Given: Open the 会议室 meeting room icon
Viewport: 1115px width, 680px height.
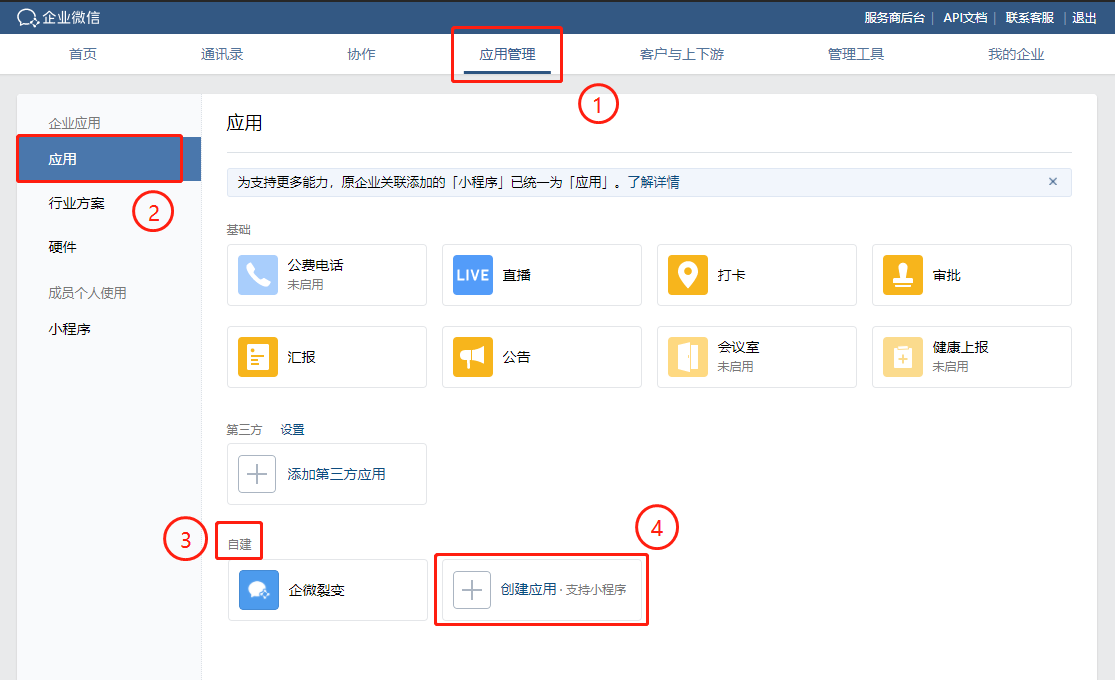Looking at the screenshot, I should pyautogui.click(x=688, y=357).
